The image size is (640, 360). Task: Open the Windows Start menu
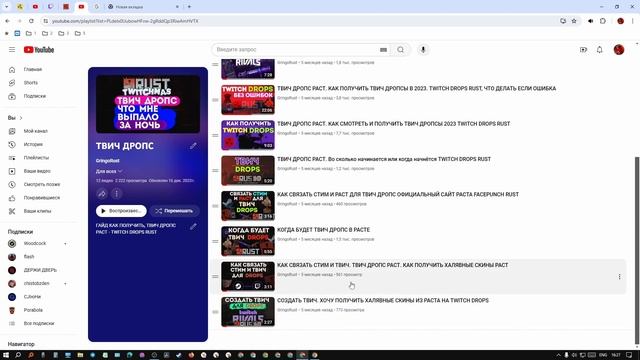(x=6, y=355)
